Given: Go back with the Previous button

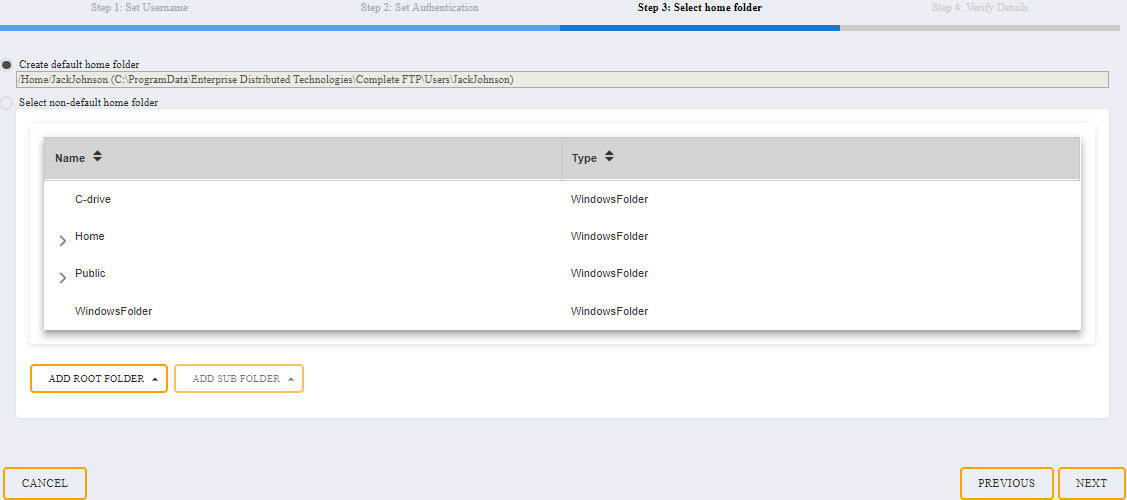Looking at the screenshot, I should [1006, 483].
